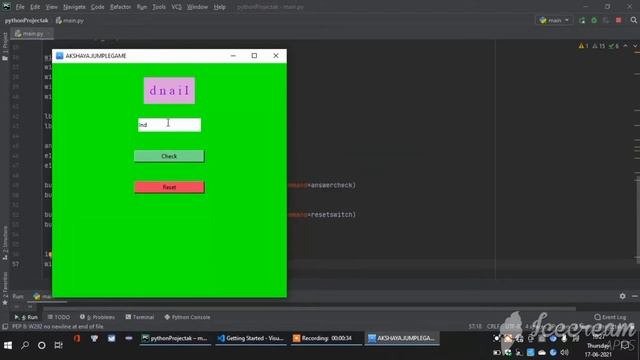Open the Edit menu
The image size is (640, 360).
(x=35, y=7)
